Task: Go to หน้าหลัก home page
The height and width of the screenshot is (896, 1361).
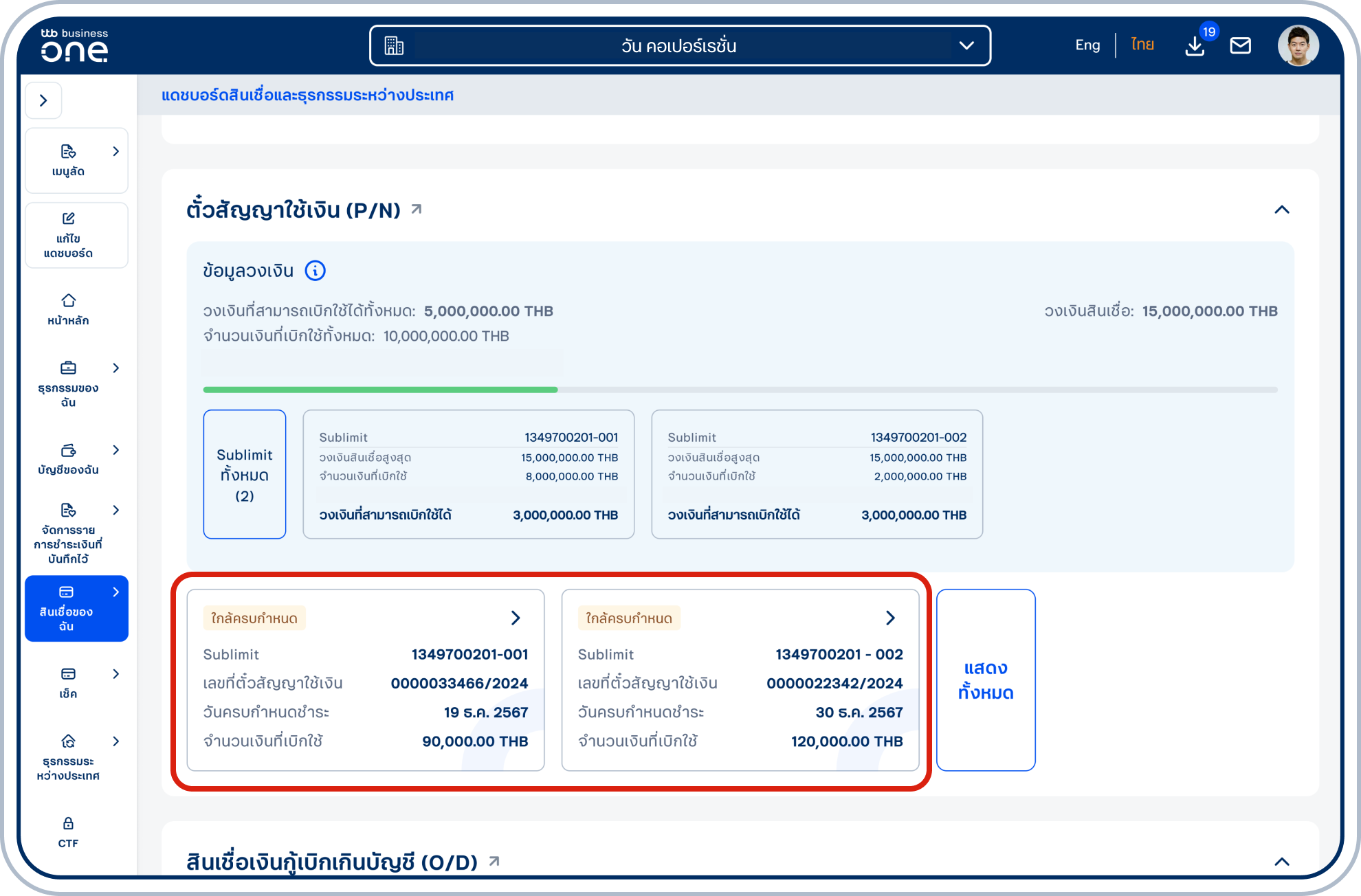Action: (68, 309)
